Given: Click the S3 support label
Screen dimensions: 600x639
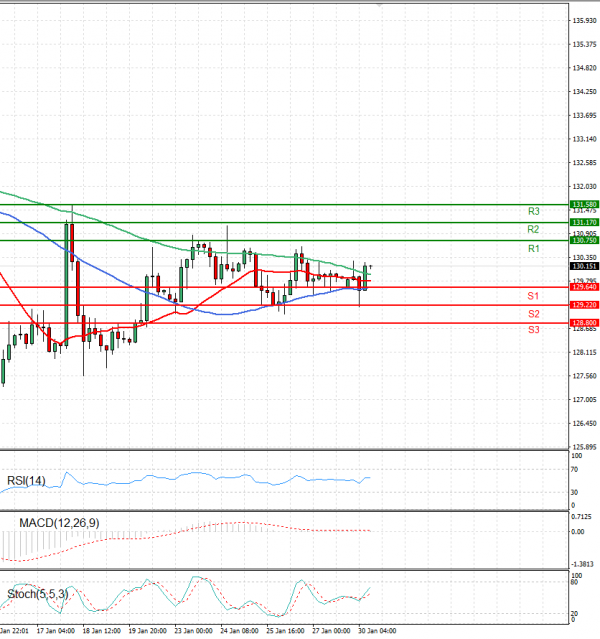Looking at the screenshot, I should [534, 330].
